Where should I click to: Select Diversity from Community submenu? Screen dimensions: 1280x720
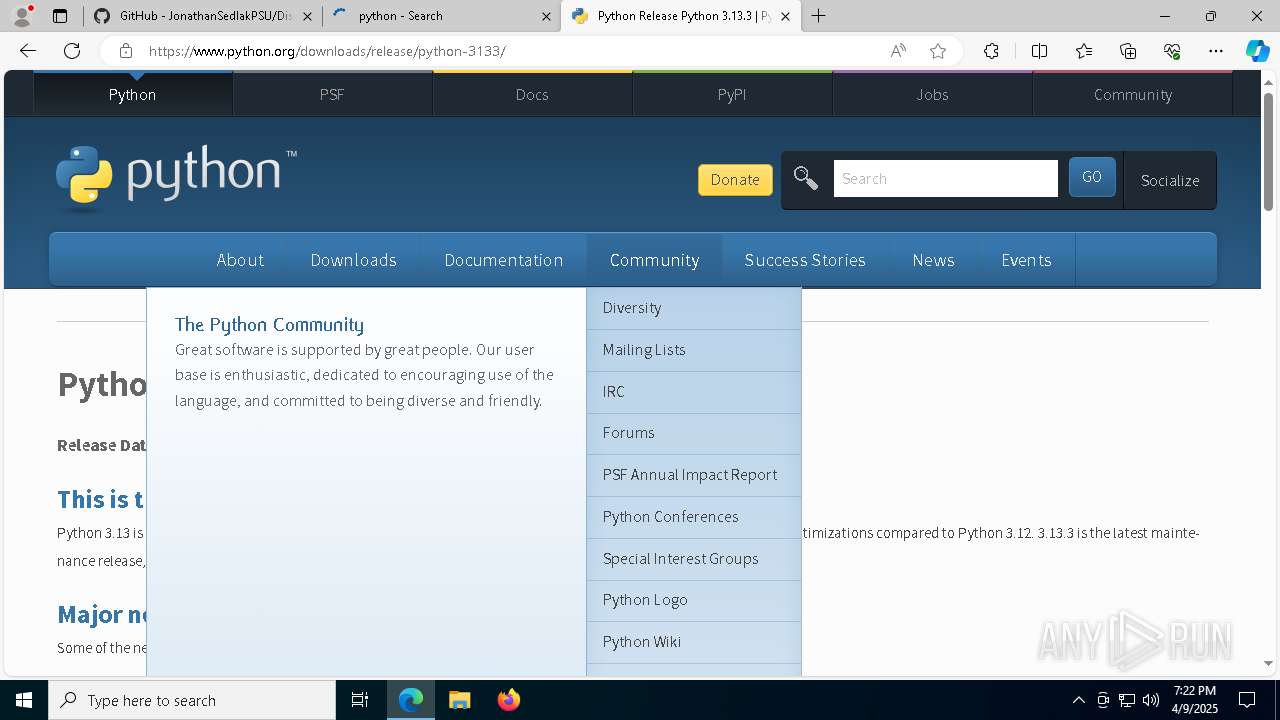tap(694, 308)
